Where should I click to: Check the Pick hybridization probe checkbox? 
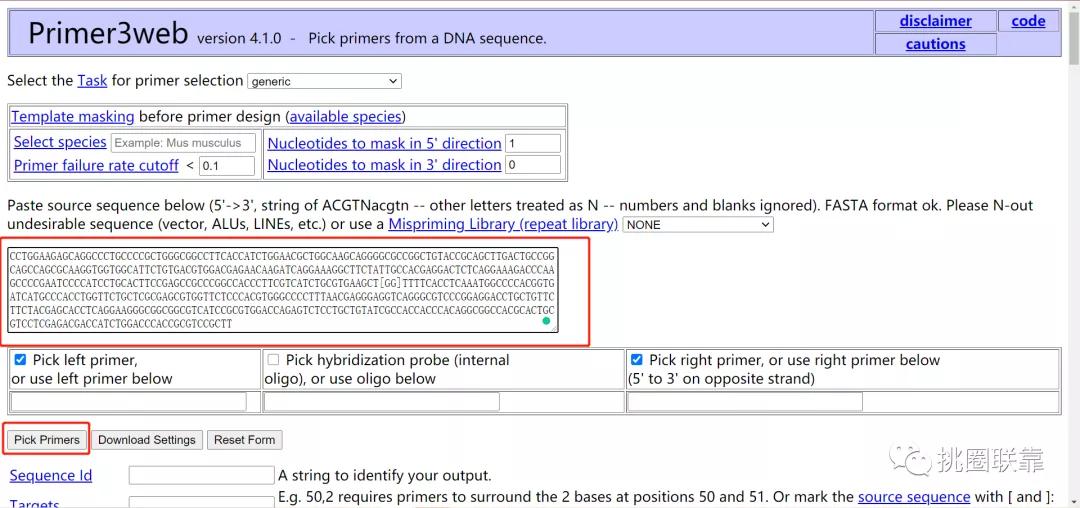point(273,359)
